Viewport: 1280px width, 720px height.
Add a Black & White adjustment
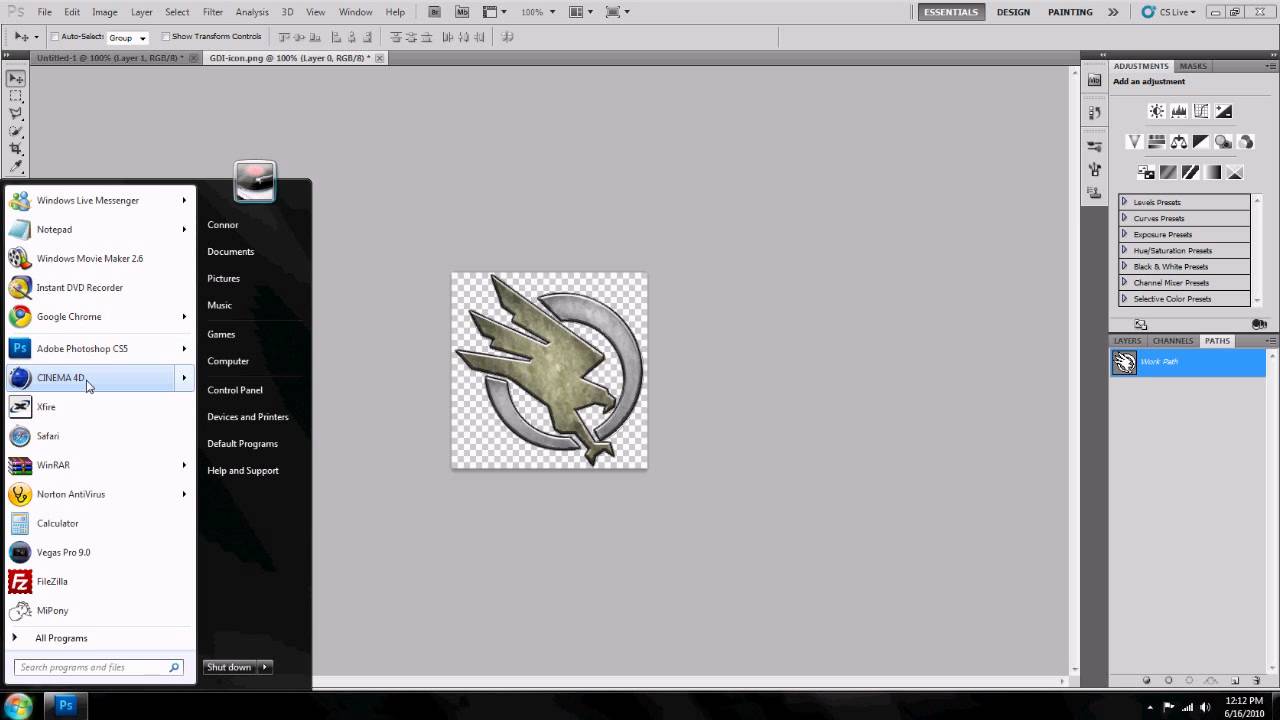coord(1201,142)
